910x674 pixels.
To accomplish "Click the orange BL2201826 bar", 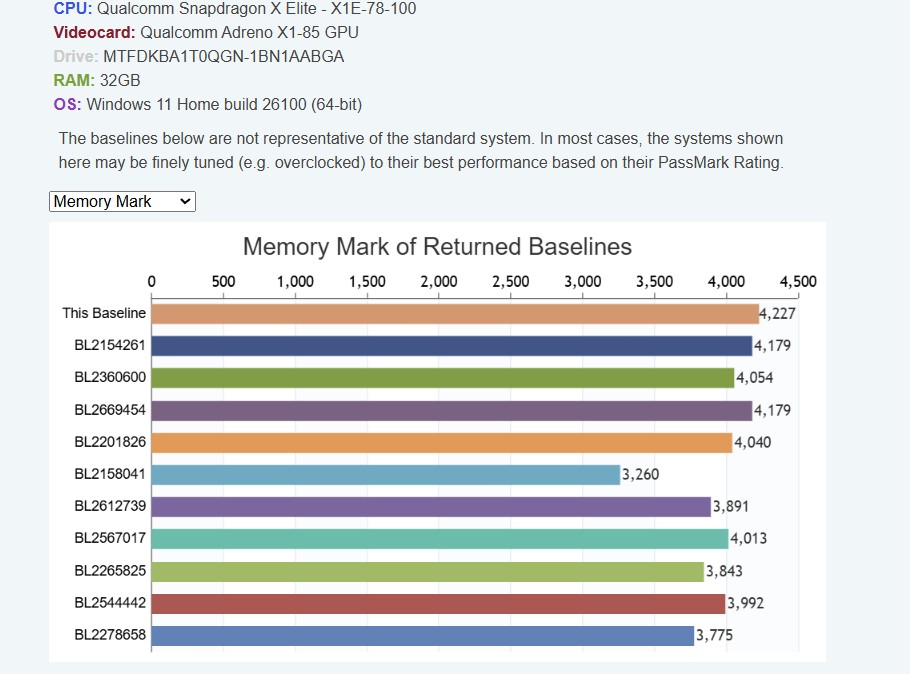I will coord(441,442).
